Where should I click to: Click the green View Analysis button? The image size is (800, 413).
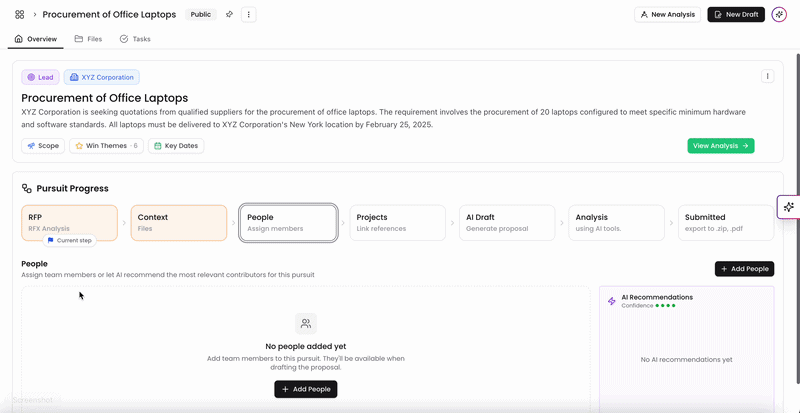720,145
